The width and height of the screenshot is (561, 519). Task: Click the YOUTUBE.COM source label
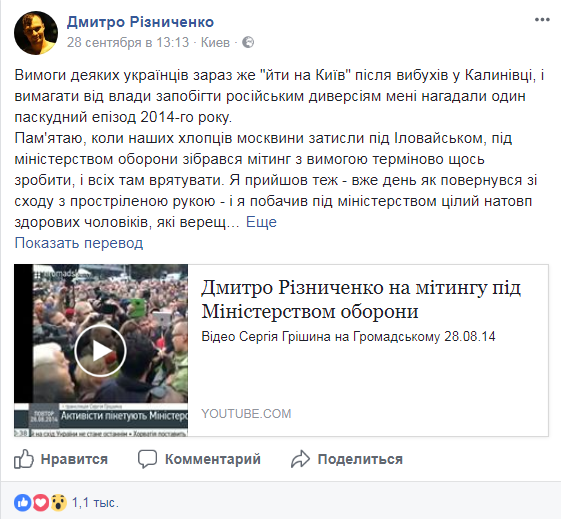[x=246, y=413]
